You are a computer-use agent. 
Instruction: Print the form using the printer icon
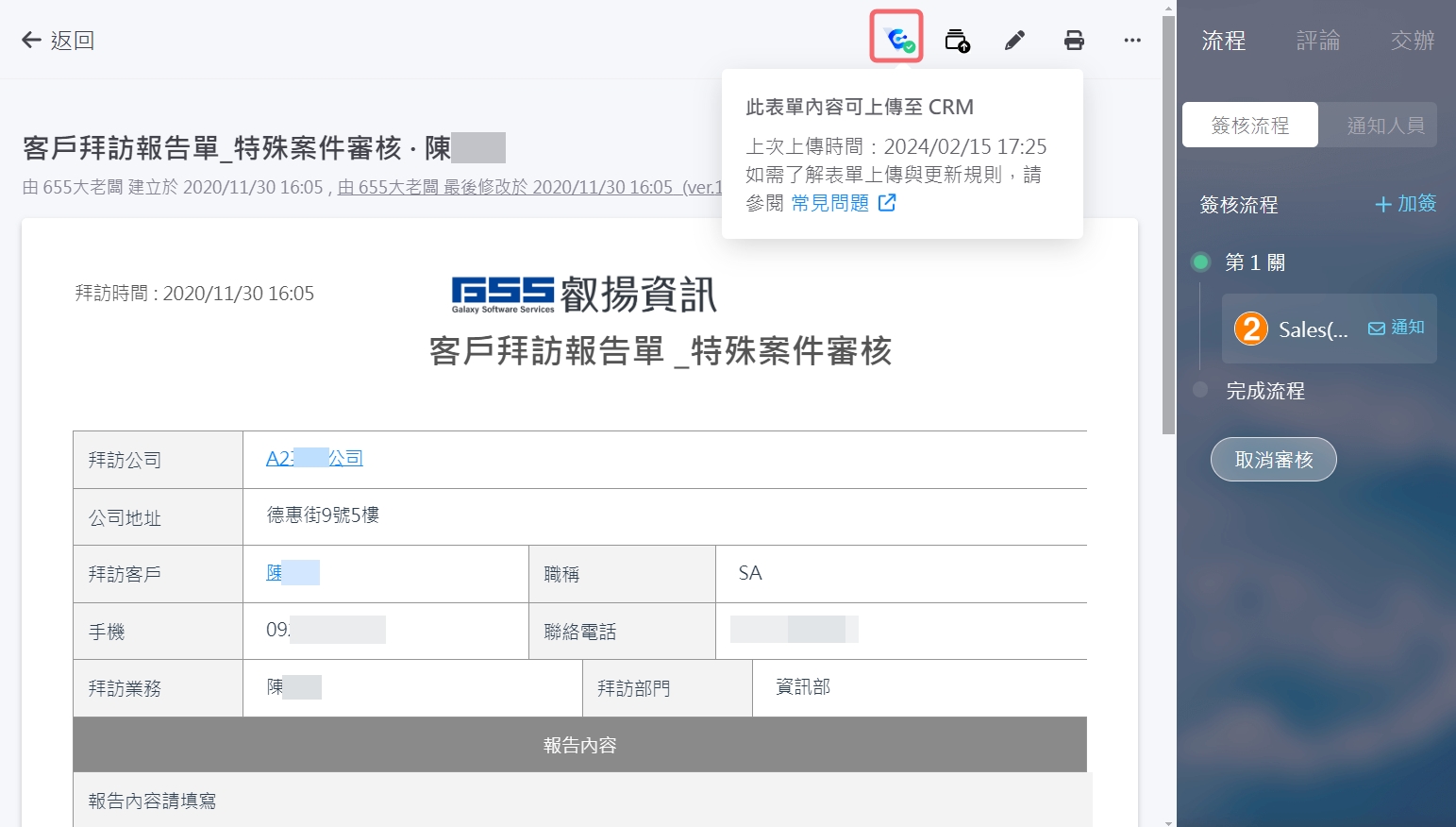(x=1074, y=41)
